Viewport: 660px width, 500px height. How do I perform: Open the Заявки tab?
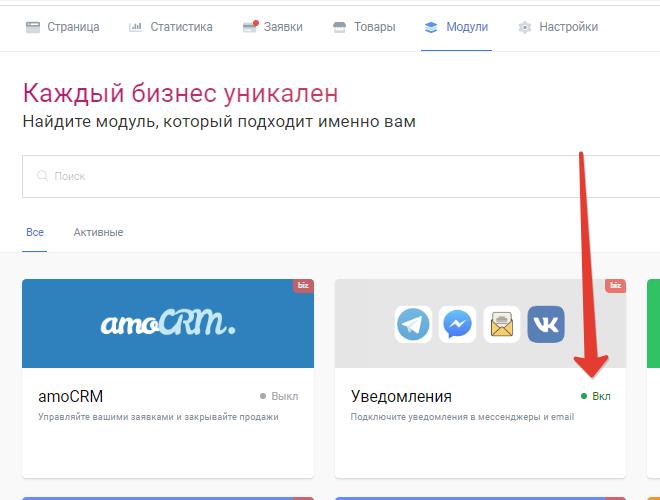pos(273,27)
